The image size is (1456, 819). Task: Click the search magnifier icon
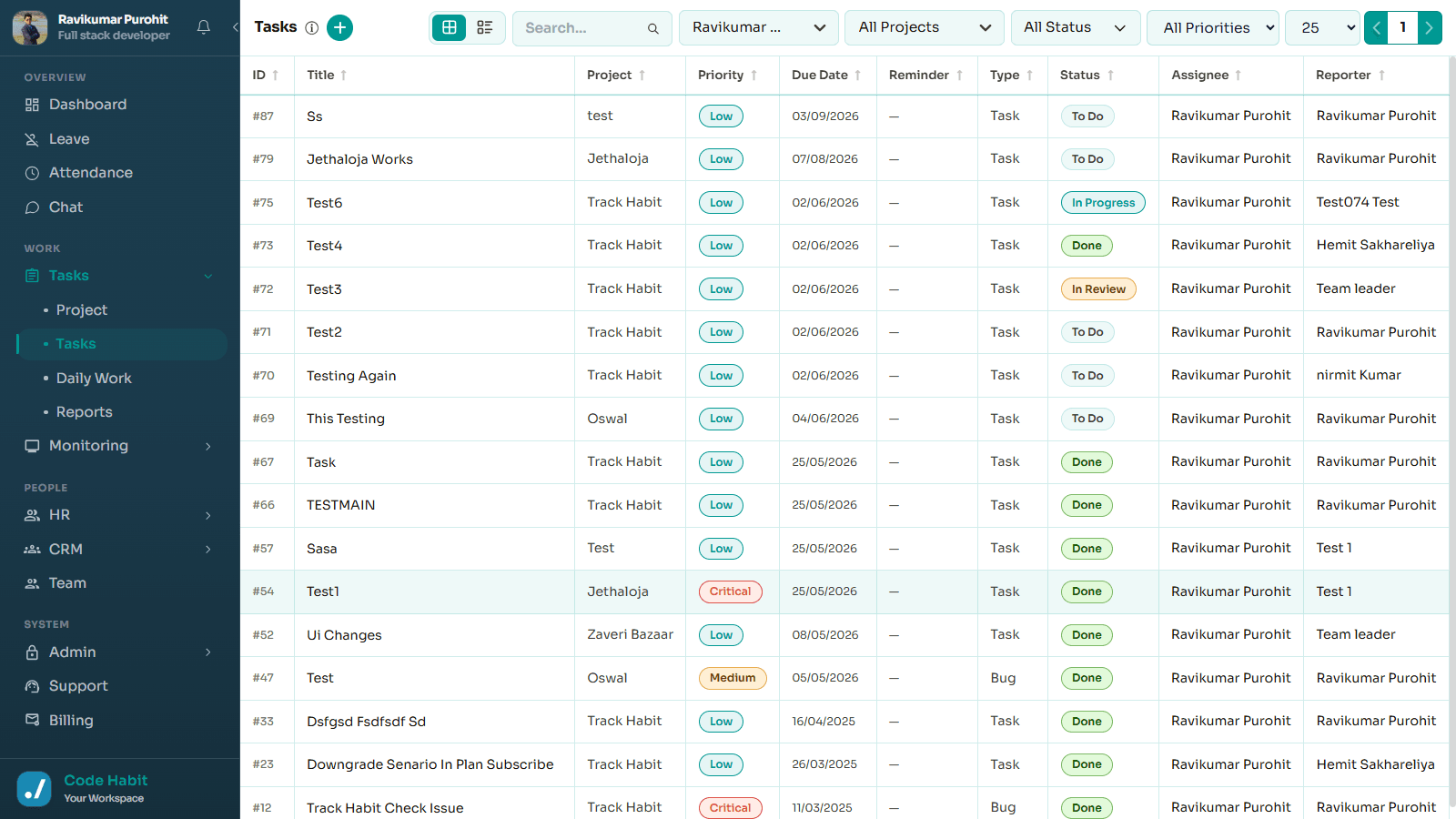653,29
